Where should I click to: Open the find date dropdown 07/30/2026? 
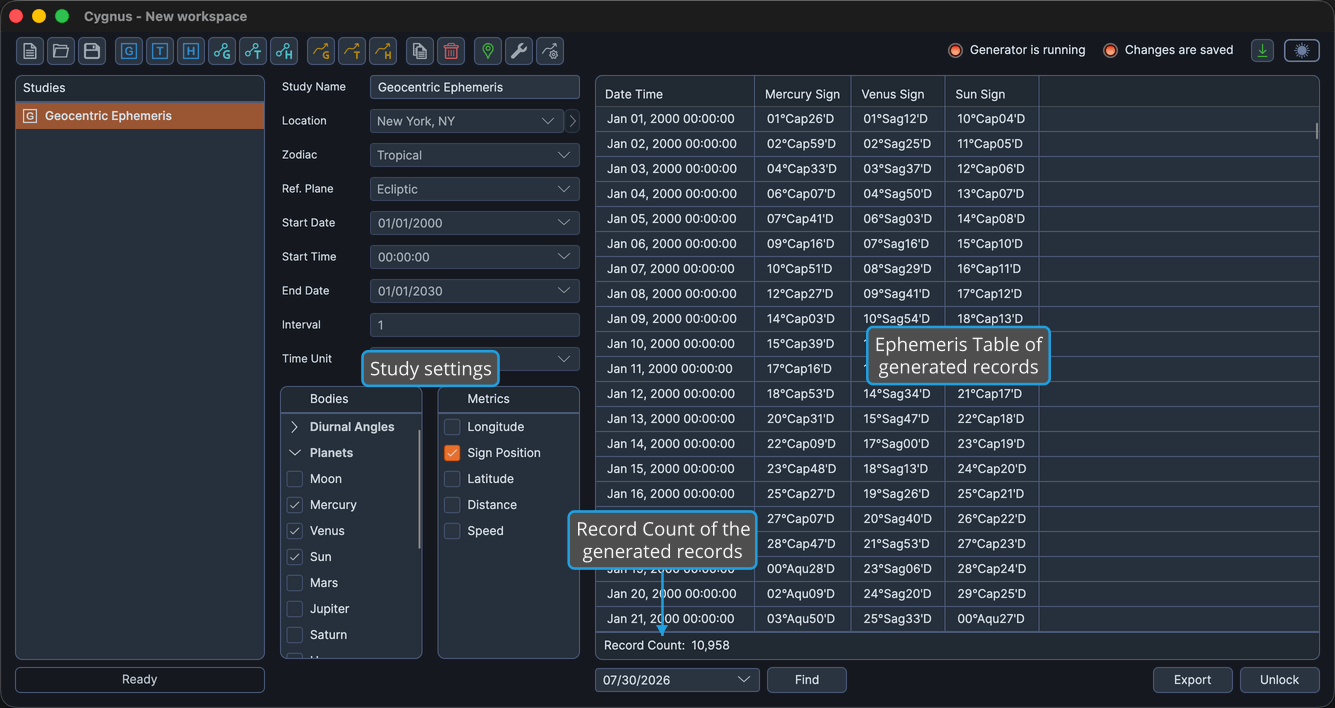(677, 680)
